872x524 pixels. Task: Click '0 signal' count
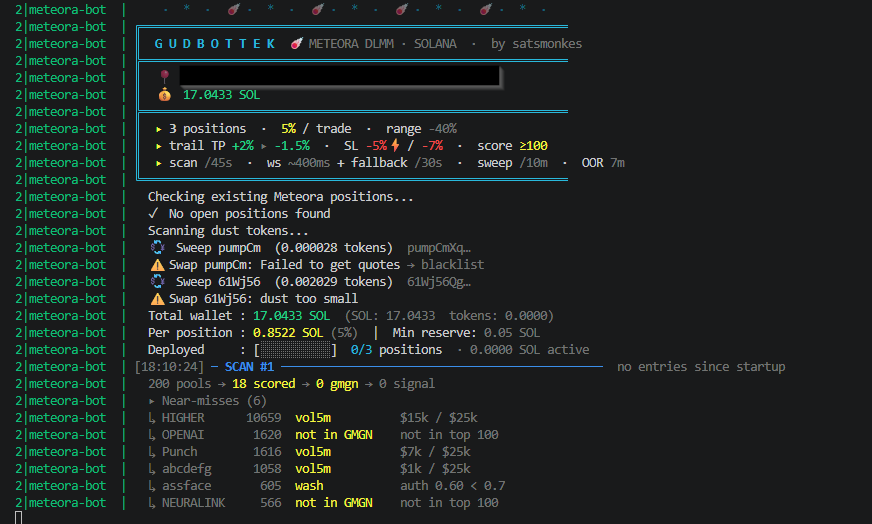click(407, 384)
